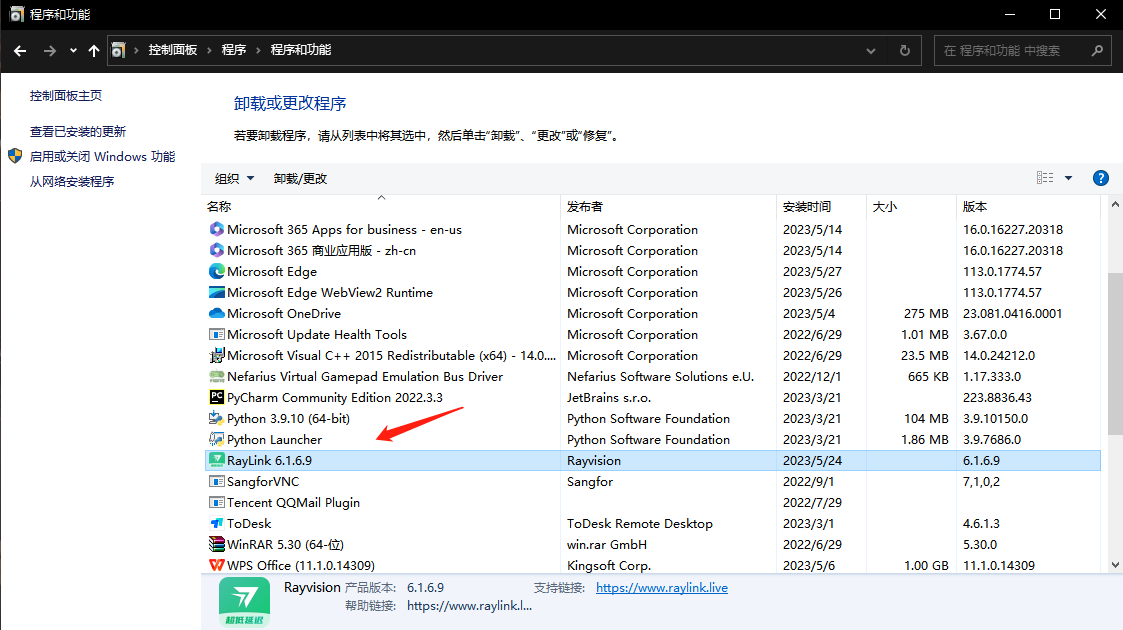The width and height of the screenshot is (1123, 630).
Task: Select Microsoft Edge WebView2 Runtime icon
Action: [x=216, y=292]
